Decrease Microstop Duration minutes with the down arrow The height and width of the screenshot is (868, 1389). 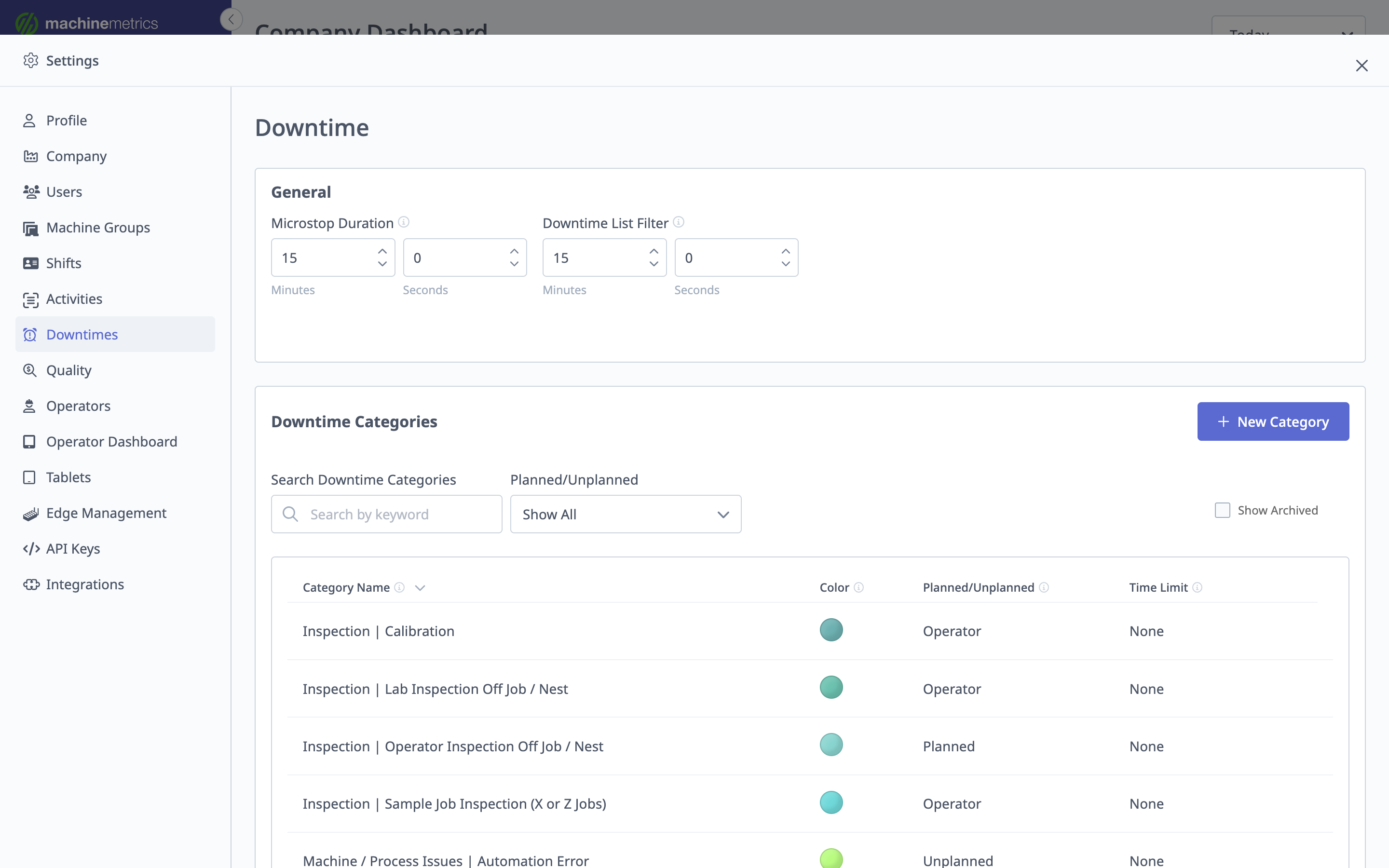(382, 264)
